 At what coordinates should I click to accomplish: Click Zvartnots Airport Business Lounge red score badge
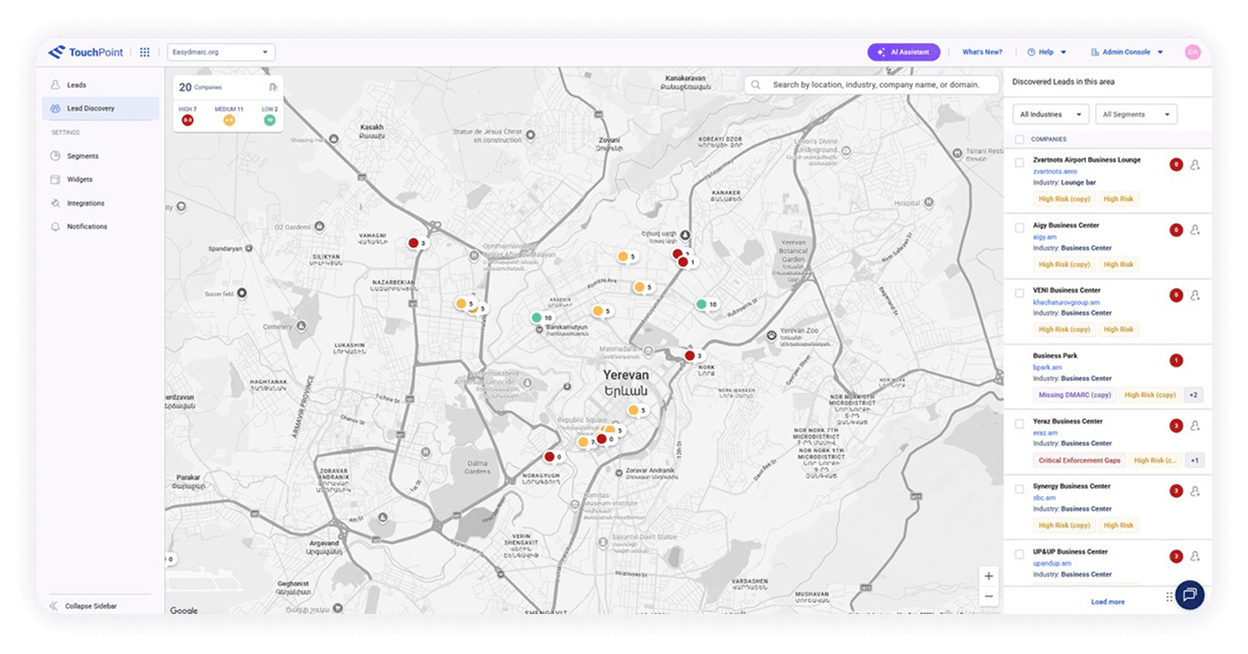point(1176,165)
